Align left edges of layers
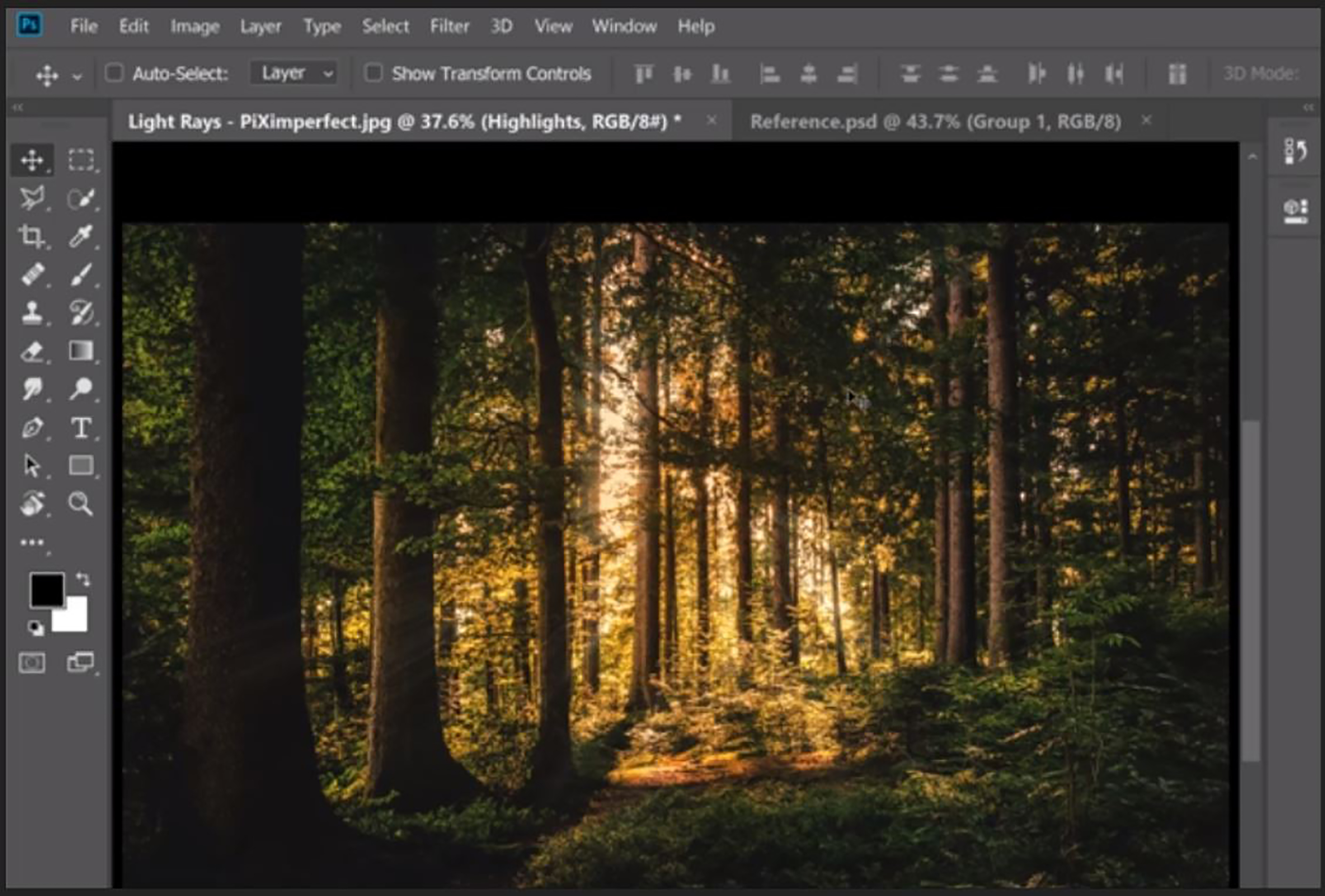The width and height of the screenshot is (1325, 896). click(770, 74)
